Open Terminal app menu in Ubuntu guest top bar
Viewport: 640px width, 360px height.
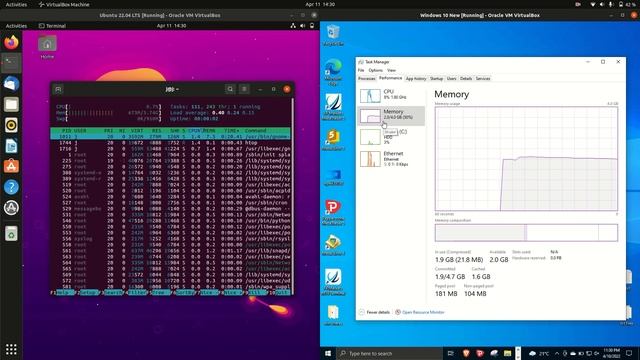(52, 26)
